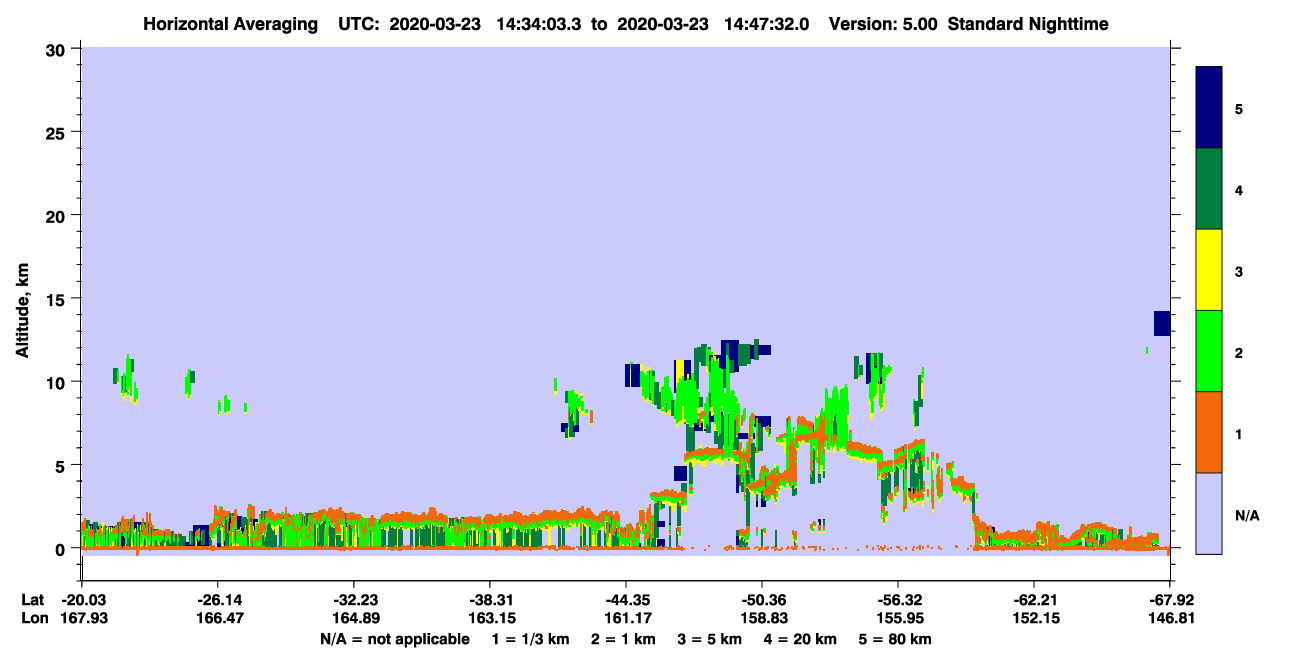Click the latitude value -38.31
Image resolution: width=1300 pixels, height=667 pixels.
[x=490, y=600]
